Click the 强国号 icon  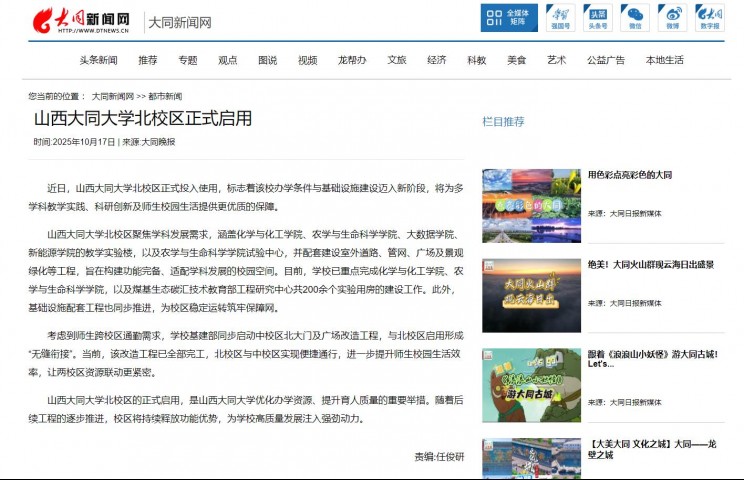coord(561,17)
